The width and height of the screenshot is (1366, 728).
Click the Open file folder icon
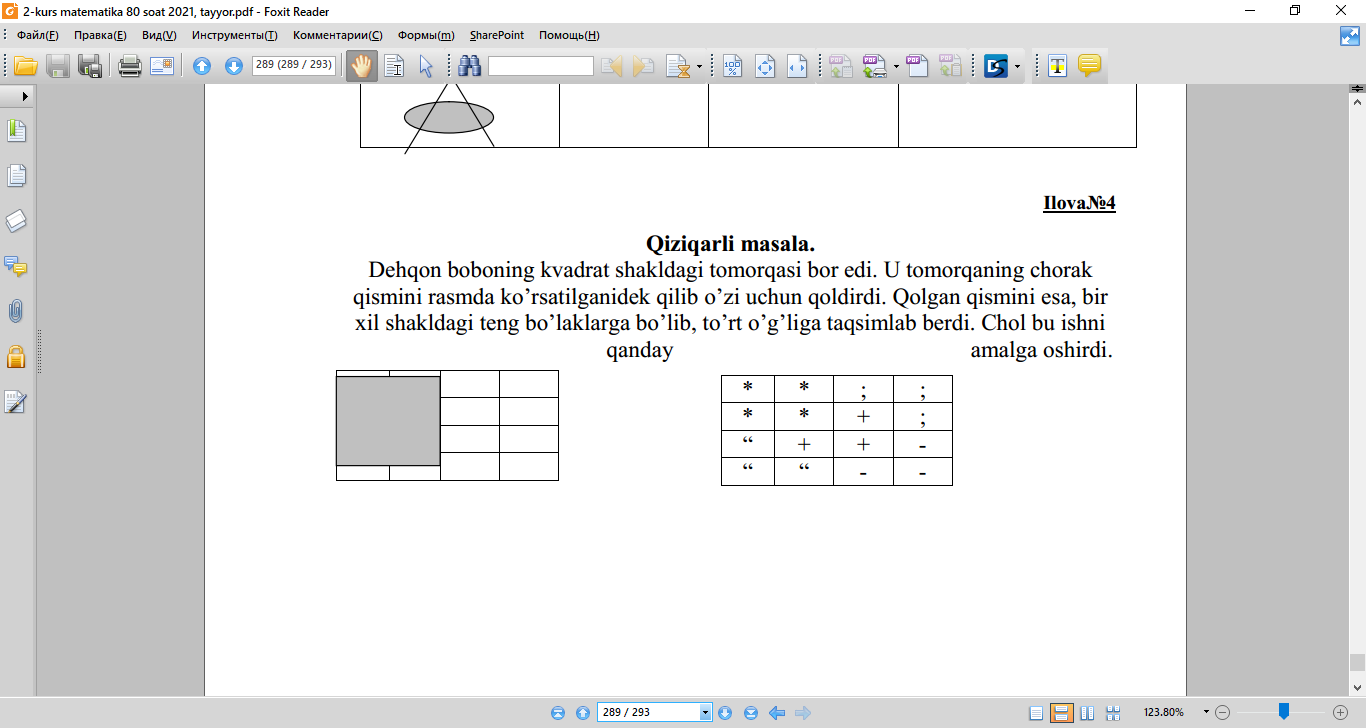pos(25,67)
